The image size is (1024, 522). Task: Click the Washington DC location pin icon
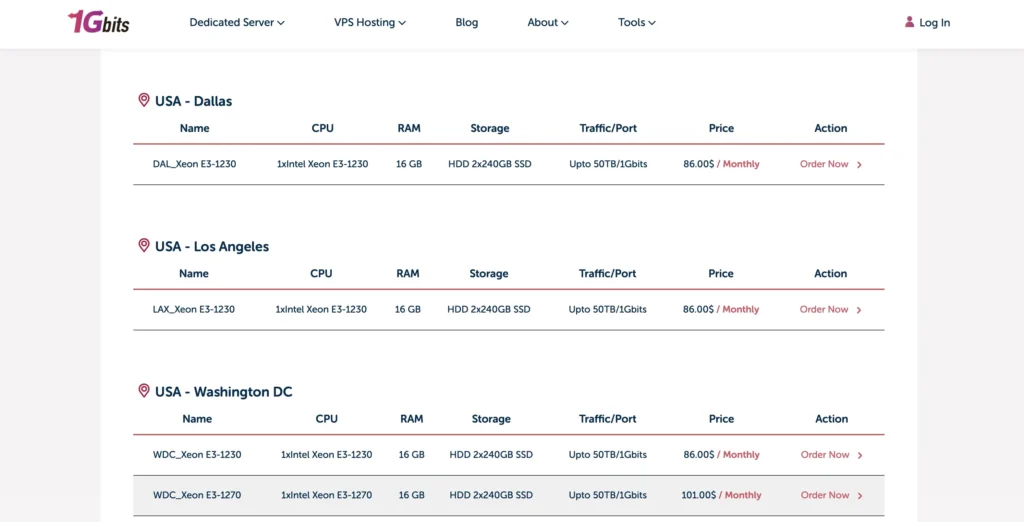144,391
